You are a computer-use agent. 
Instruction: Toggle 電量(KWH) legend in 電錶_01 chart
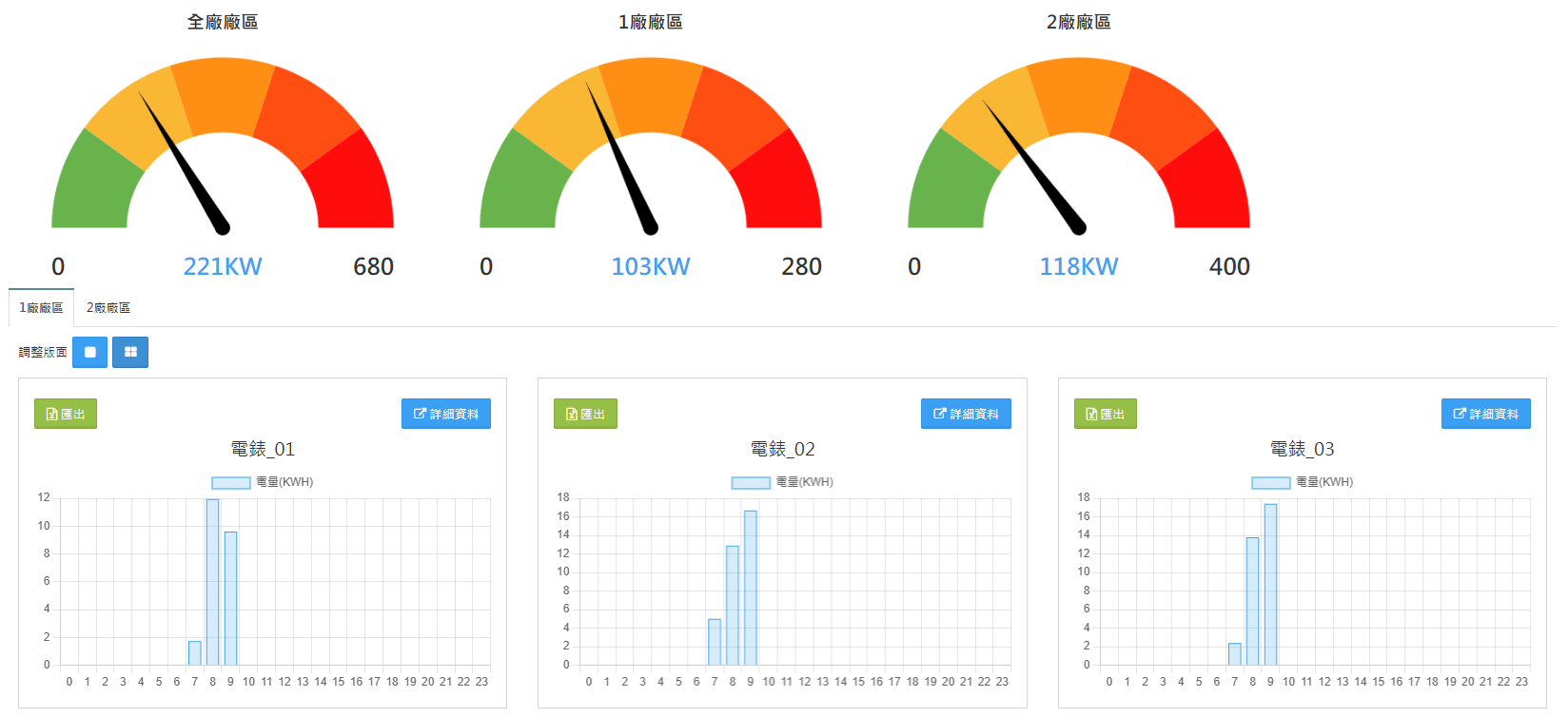pyautogui.click(x=263, y=482)
